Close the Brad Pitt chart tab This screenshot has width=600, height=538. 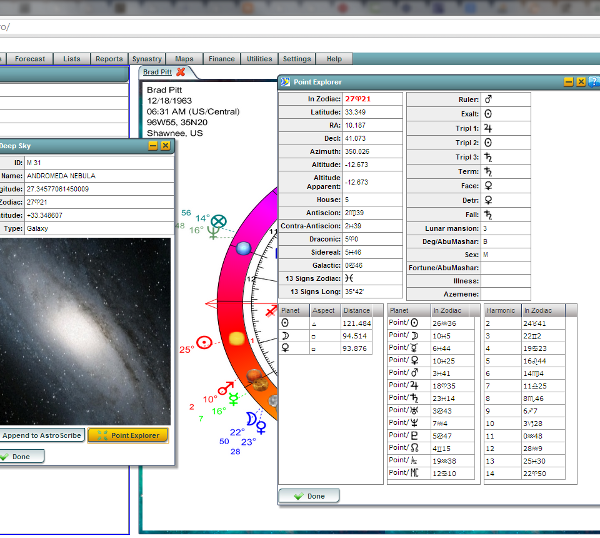coord(180,72)
